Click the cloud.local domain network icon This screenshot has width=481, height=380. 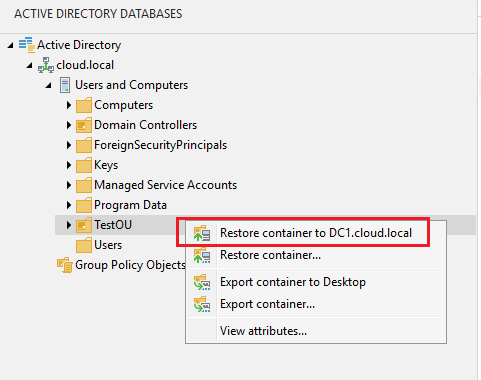[46, 65]
